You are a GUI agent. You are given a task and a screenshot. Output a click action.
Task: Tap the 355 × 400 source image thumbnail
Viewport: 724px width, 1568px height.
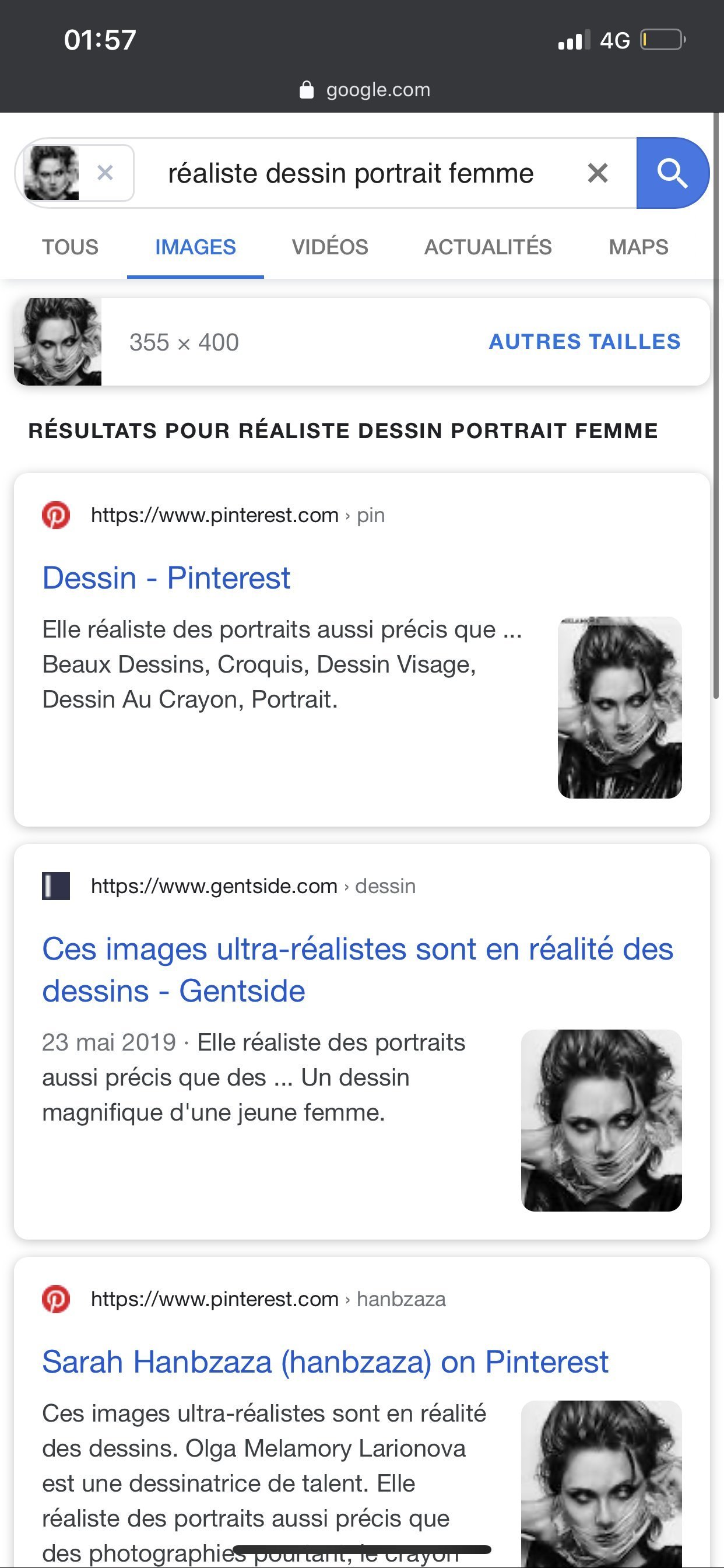pyautogui.click(x=58, y=341)
